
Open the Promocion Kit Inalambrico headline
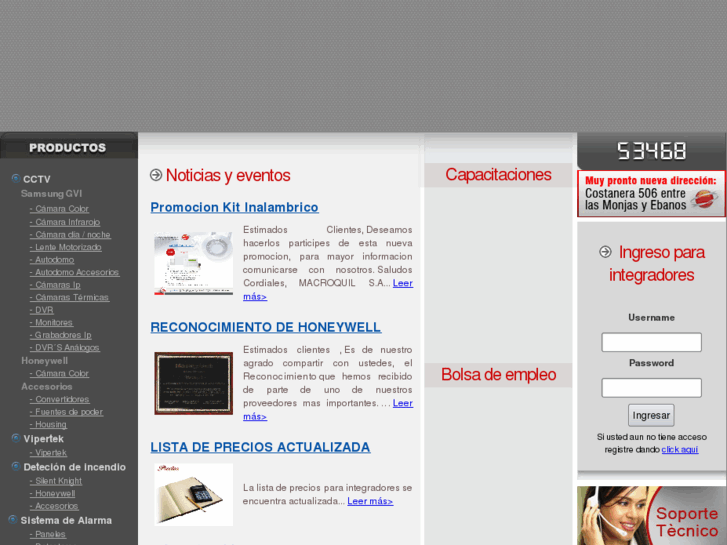coord(235,207)
